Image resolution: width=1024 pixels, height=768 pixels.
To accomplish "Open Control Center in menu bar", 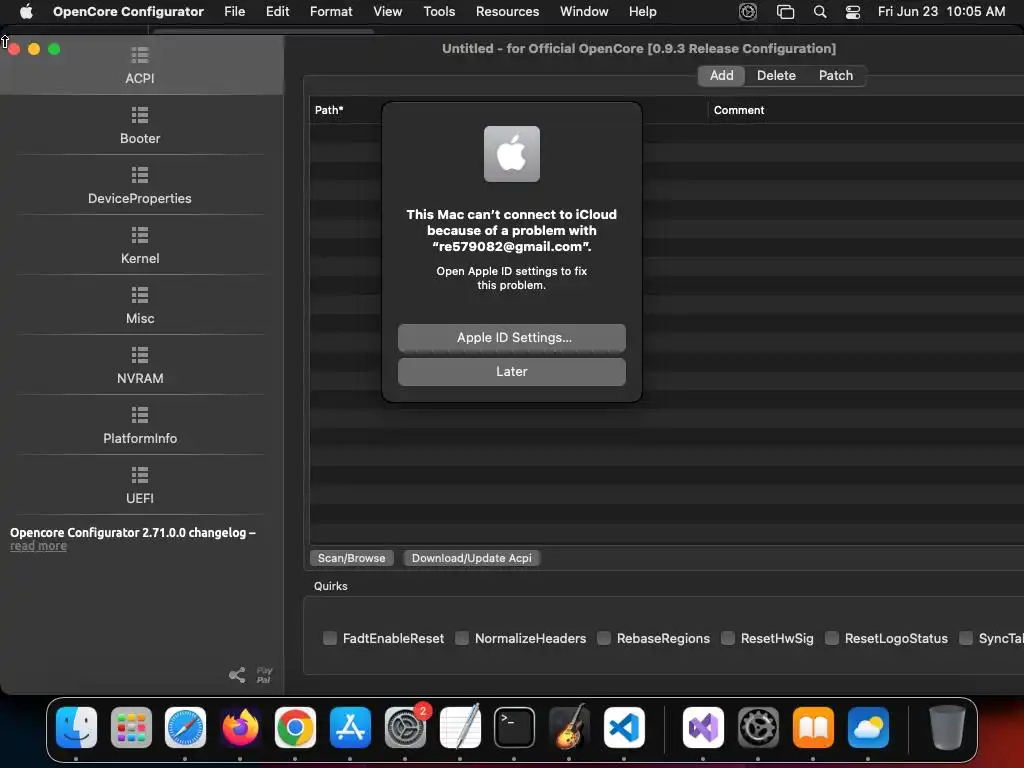I will click(852, 12).
